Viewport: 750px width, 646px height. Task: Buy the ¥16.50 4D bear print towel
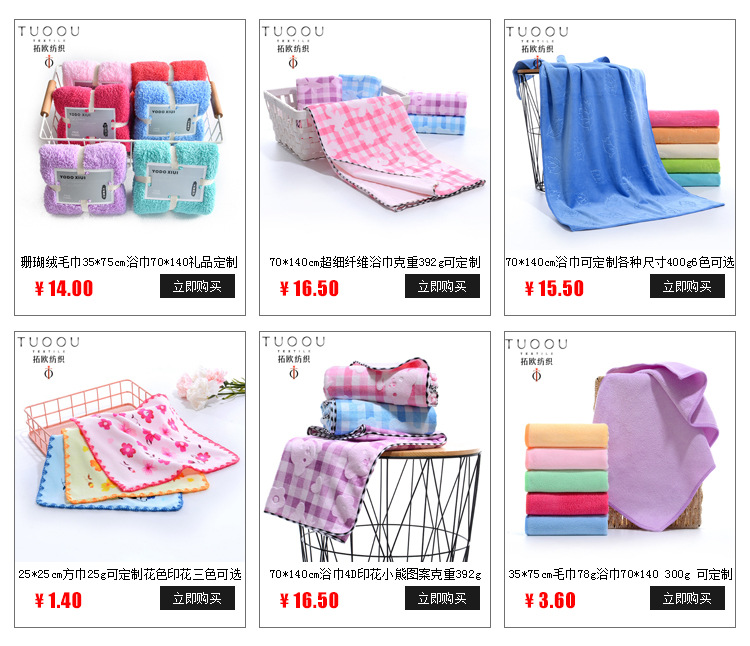point(442,598)
